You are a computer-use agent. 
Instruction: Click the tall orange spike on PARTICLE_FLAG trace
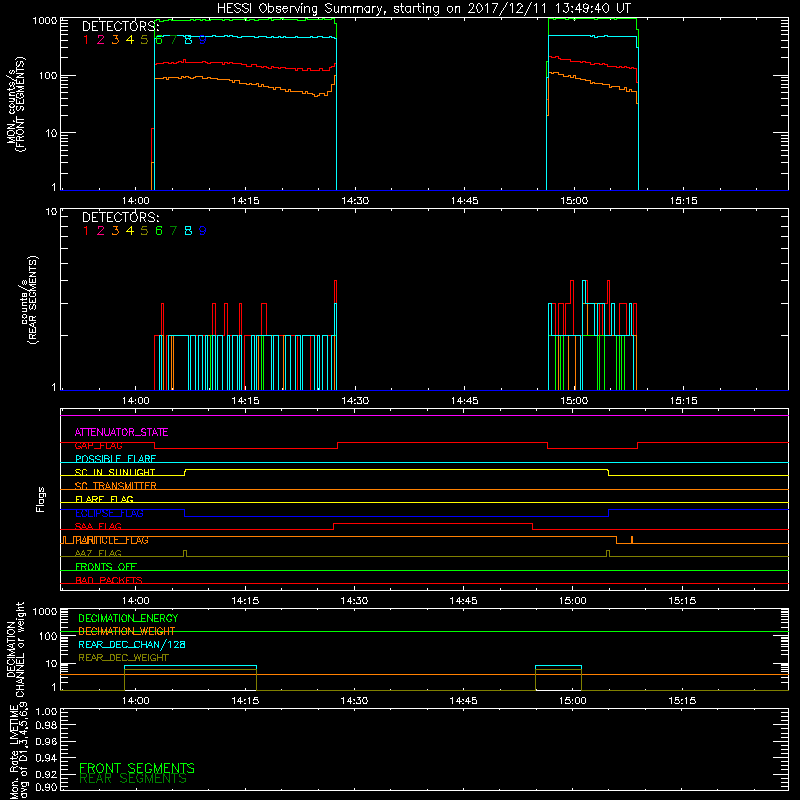(x=632, y=540)
